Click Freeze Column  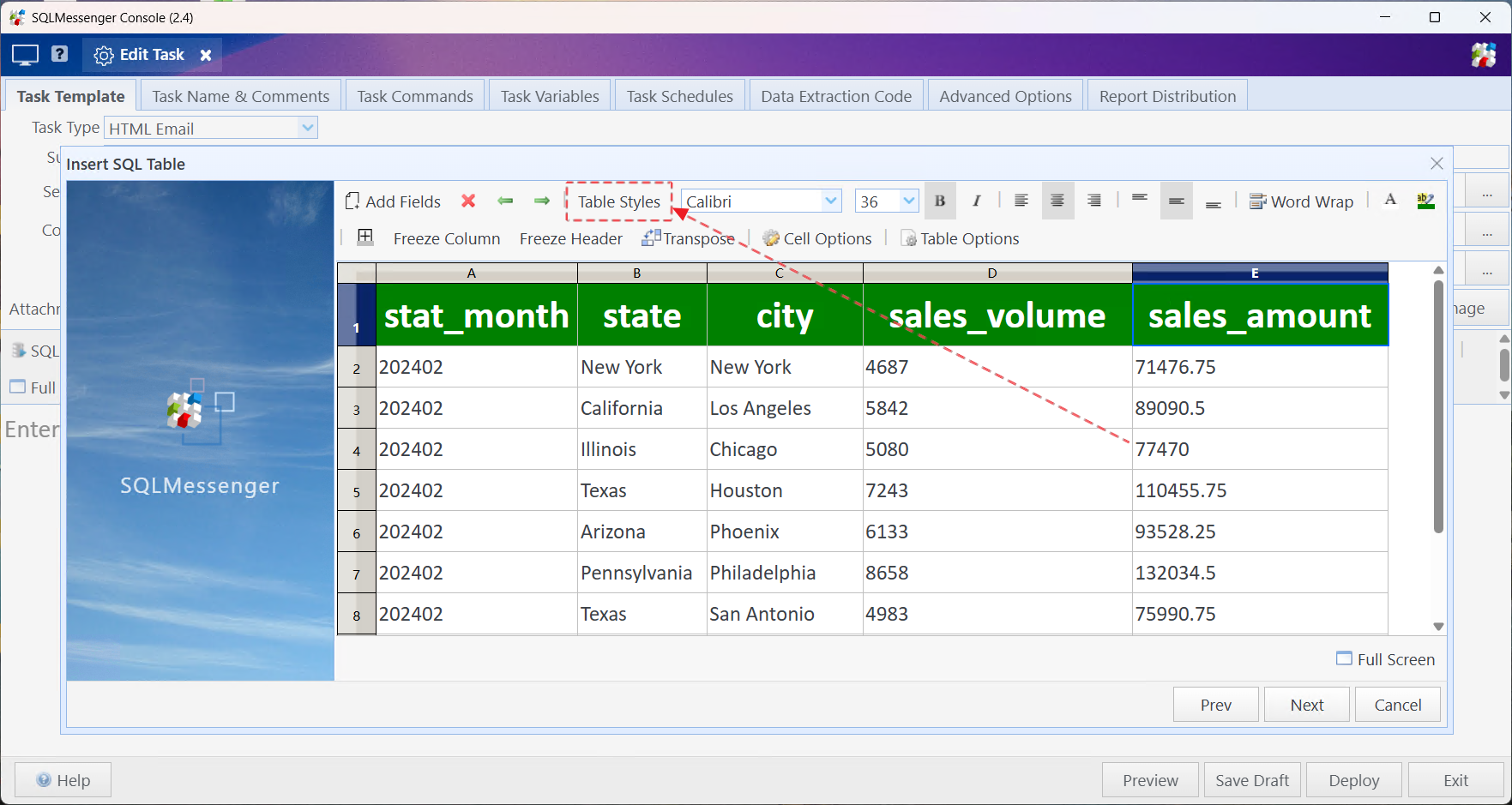click(447, 238)
